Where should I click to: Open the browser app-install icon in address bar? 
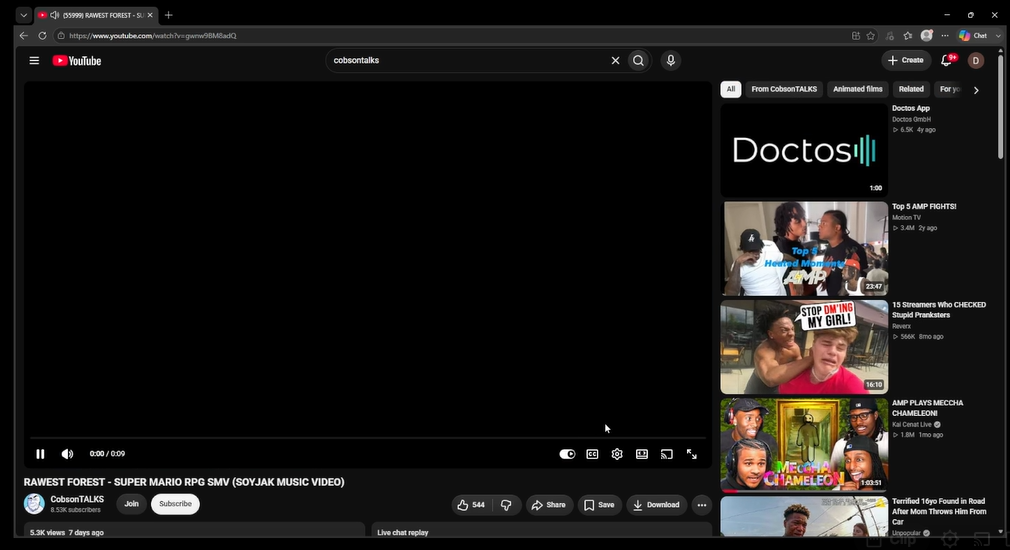[856, 36]
